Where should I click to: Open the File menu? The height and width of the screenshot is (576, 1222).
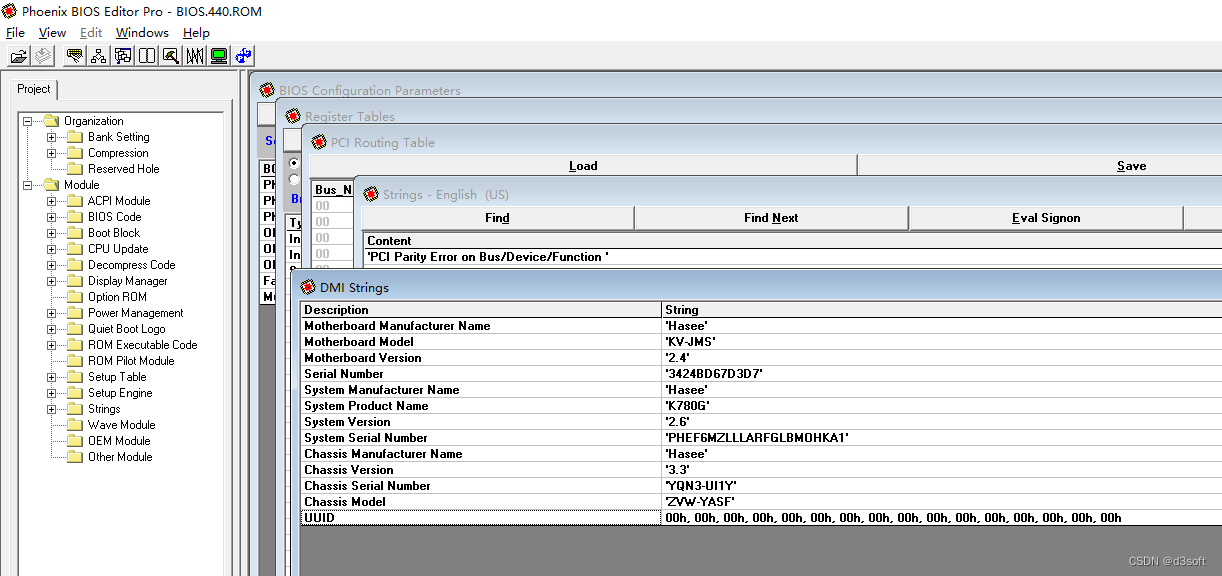coord(15,33)
